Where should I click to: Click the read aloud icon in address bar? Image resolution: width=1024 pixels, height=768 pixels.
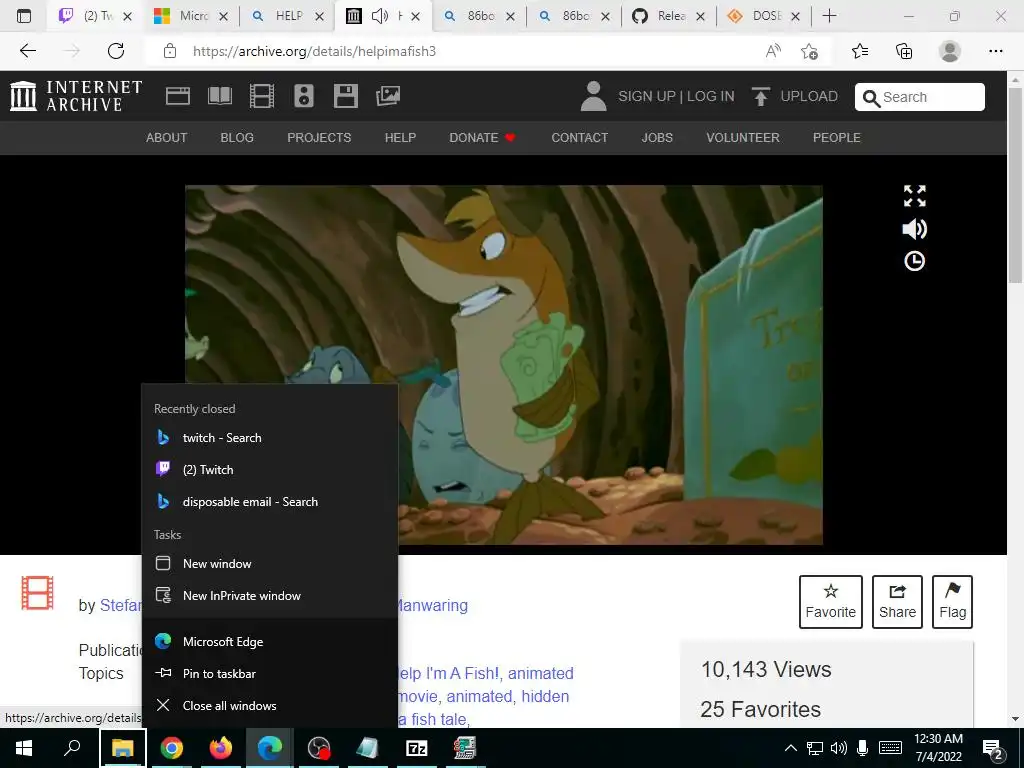773,51
